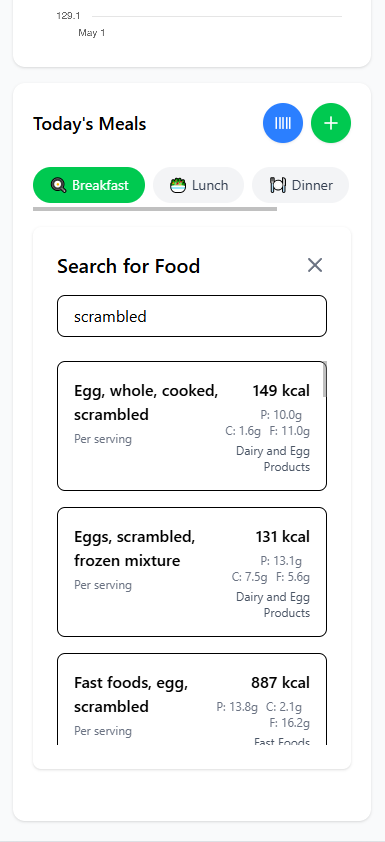
Task: Open the blue barcode scanner button
Action: (x=283, y=123)
